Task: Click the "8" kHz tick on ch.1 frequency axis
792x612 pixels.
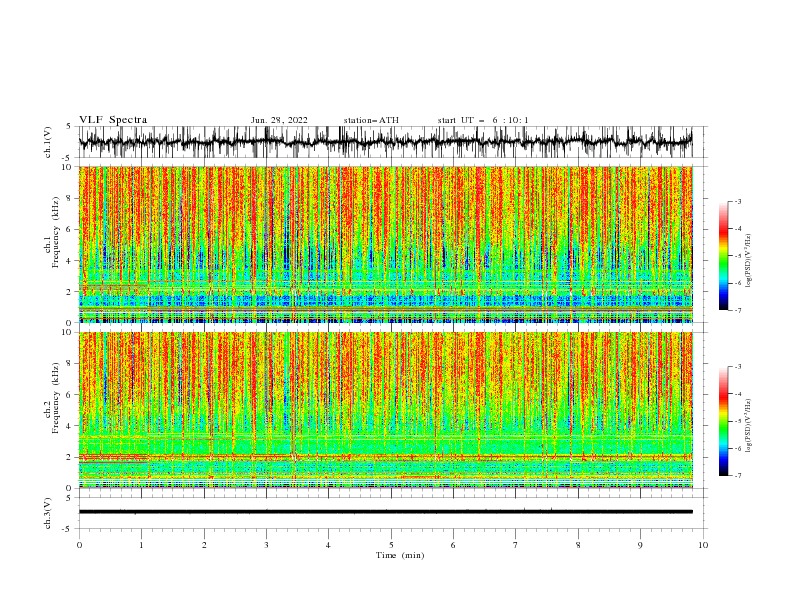Action: point(70,198)
